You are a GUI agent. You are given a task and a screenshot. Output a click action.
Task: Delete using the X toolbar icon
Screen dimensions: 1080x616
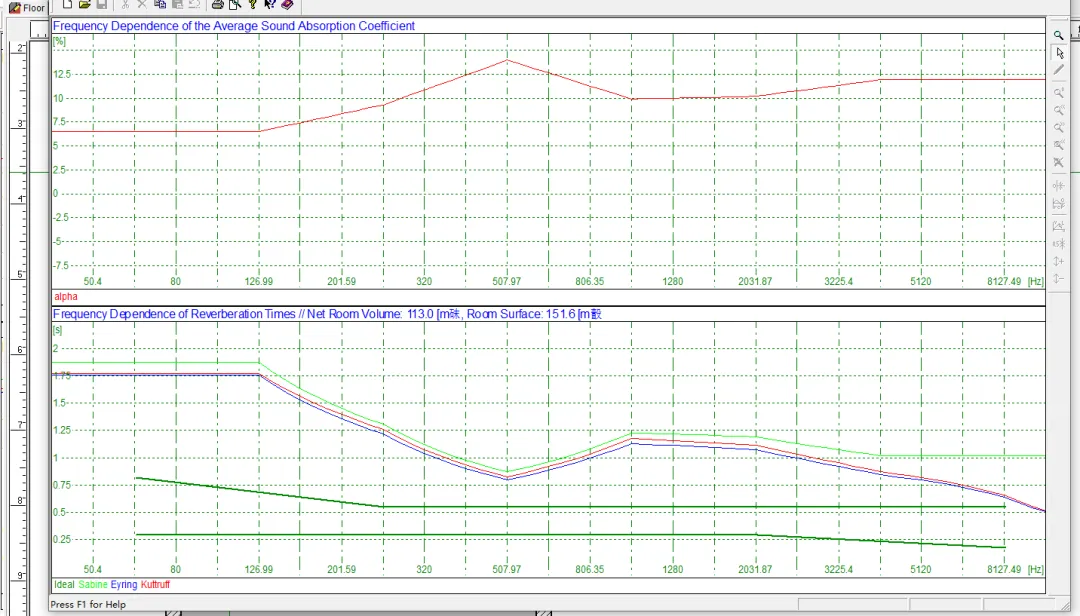[x=142, y=4]
